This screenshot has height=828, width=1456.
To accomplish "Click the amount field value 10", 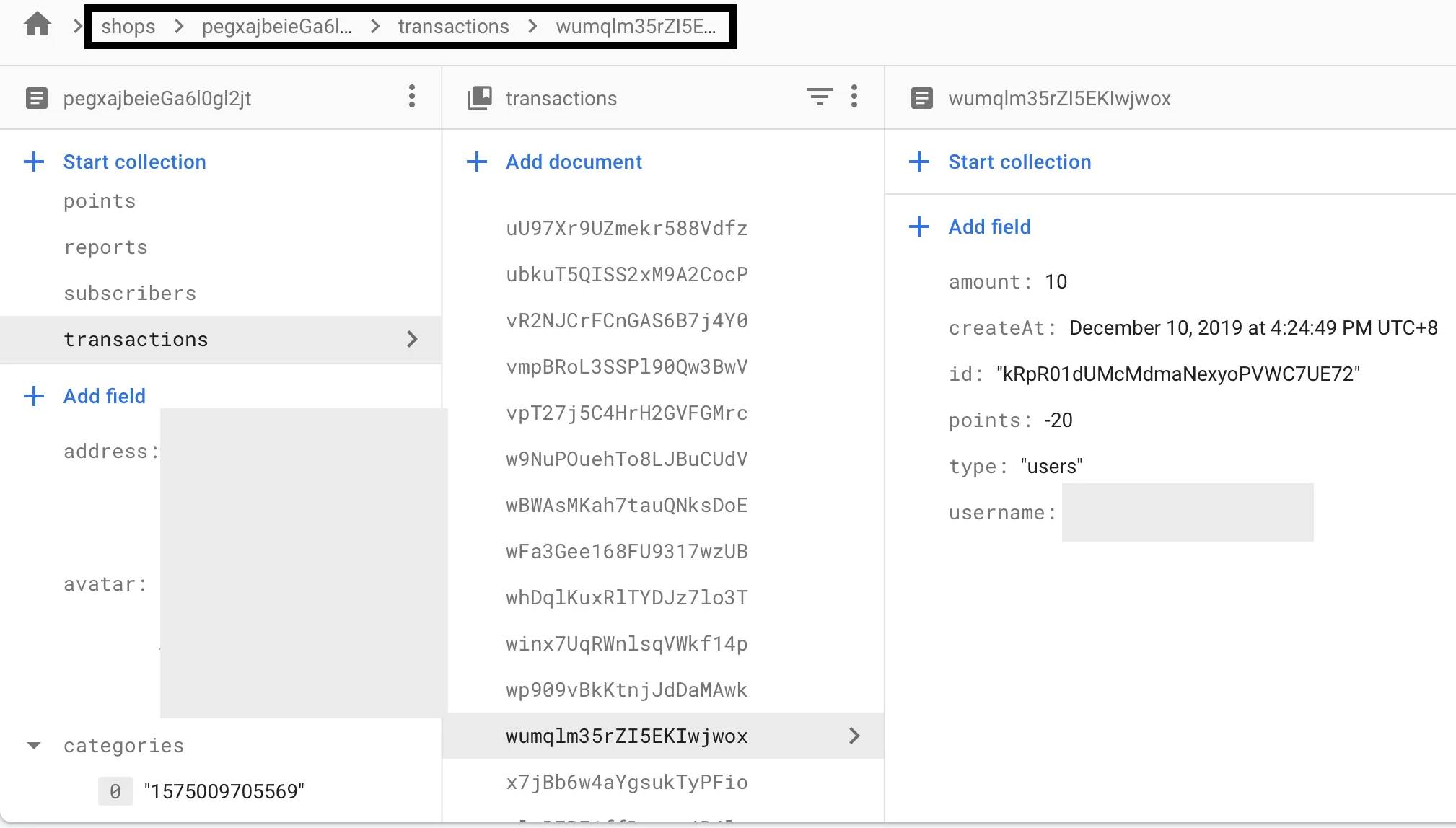I will (1056, 282).
